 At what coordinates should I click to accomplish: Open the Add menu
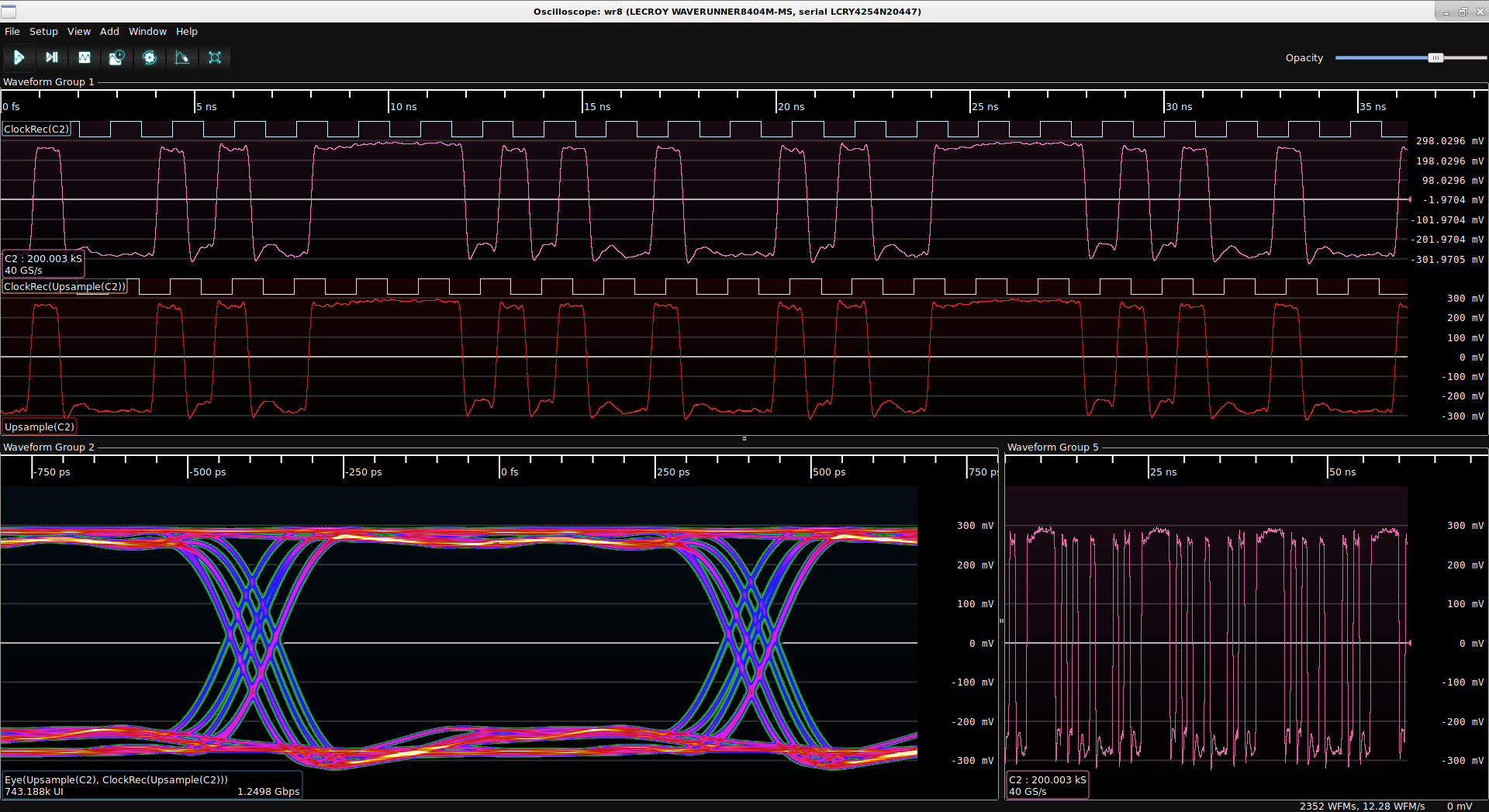click(x=109, y=32)
